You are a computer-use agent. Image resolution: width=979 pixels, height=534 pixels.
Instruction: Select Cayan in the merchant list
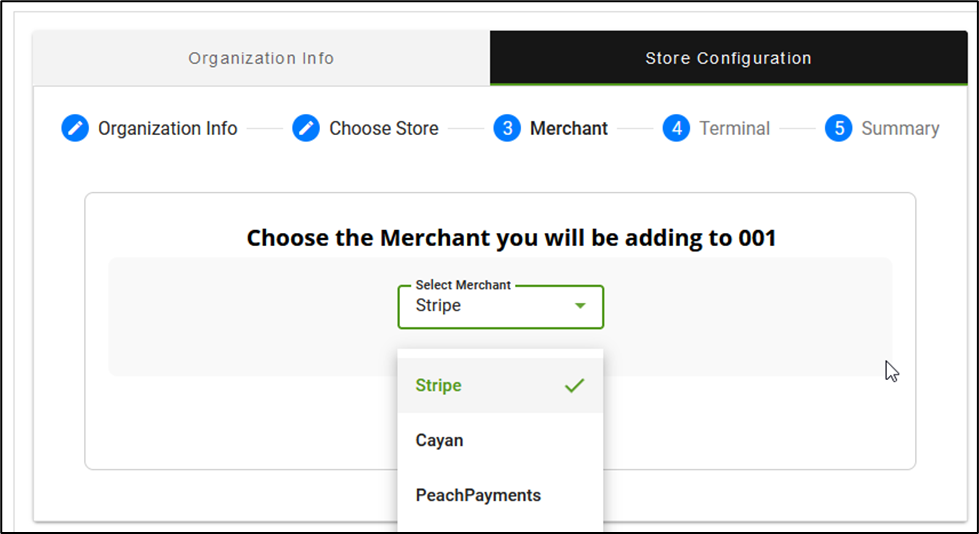coord(440,440)
